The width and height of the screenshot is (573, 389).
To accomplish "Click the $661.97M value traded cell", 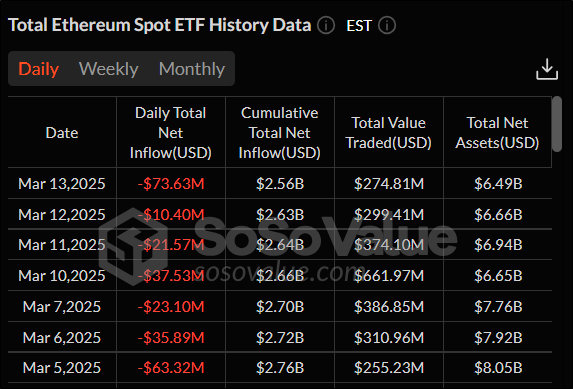I will [389, 276].
